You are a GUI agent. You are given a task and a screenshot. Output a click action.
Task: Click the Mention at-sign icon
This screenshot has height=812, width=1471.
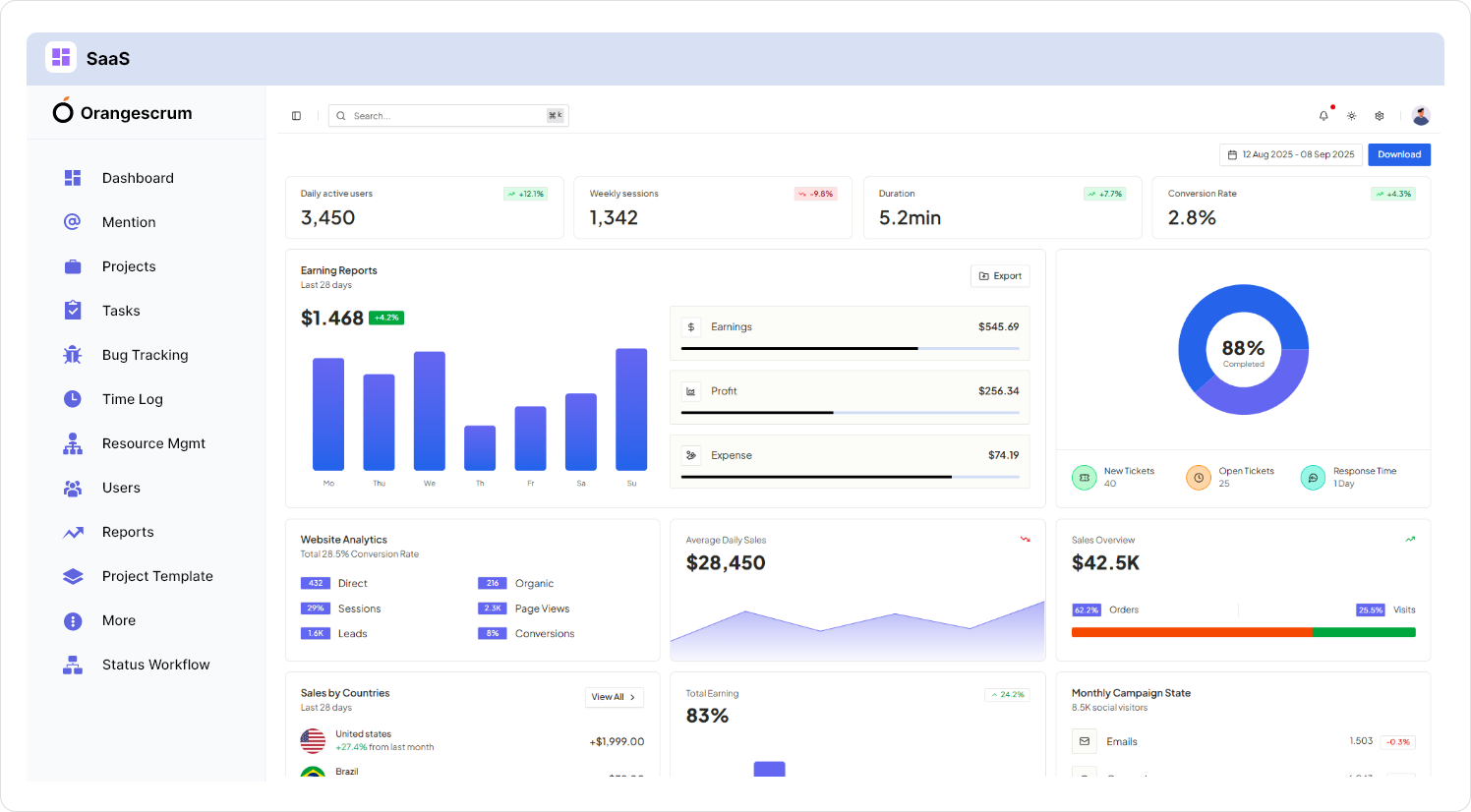(73, 222)
